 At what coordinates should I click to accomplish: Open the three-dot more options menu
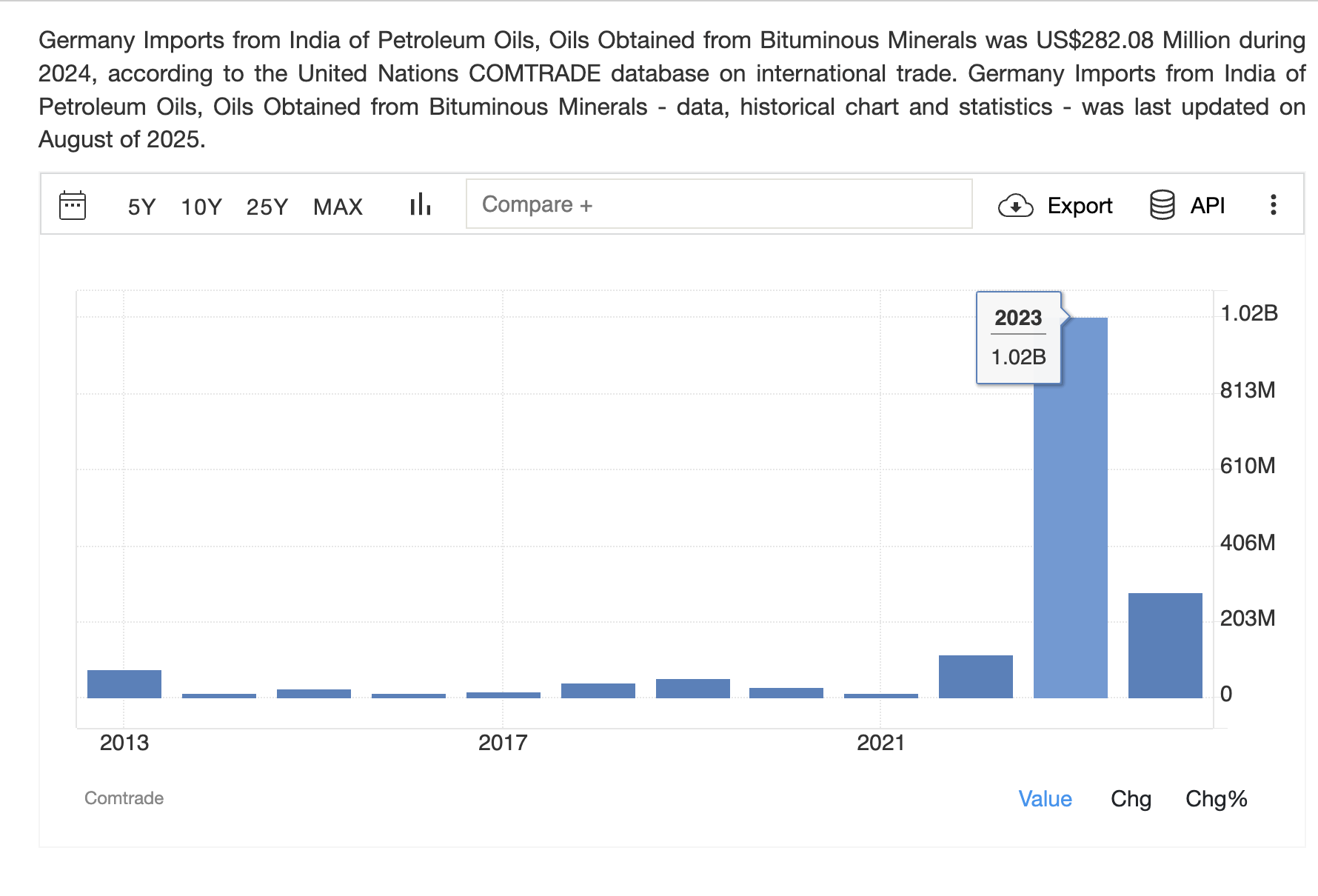[x=1273, y=205]
